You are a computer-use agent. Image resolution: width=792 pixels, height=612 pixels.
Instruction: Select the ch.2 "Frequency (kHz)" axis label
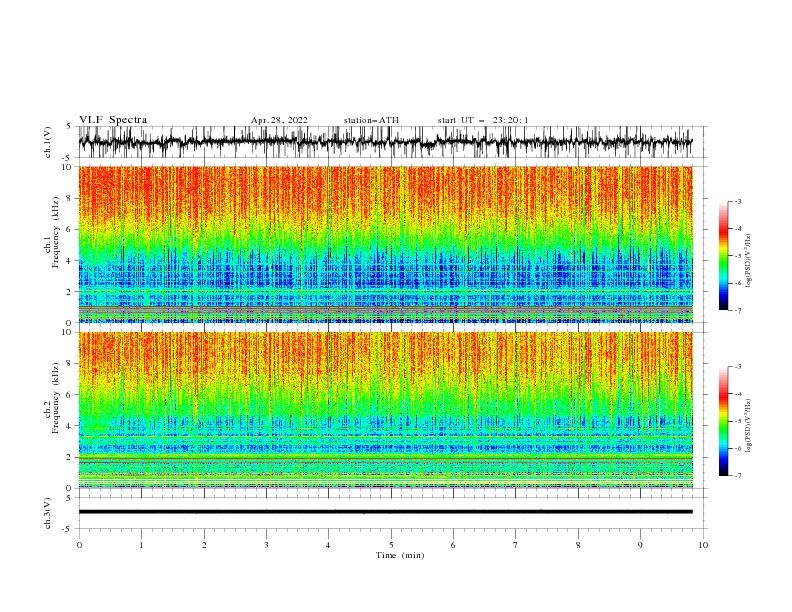[x=56, y=397]
